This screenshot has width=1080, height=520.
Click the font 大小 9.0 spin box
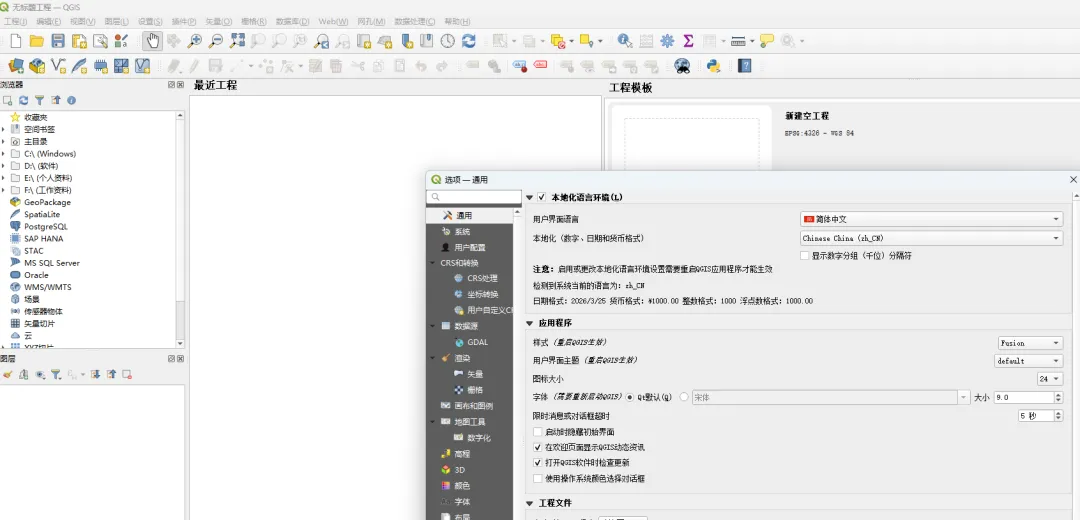(x=1028, y=397)
